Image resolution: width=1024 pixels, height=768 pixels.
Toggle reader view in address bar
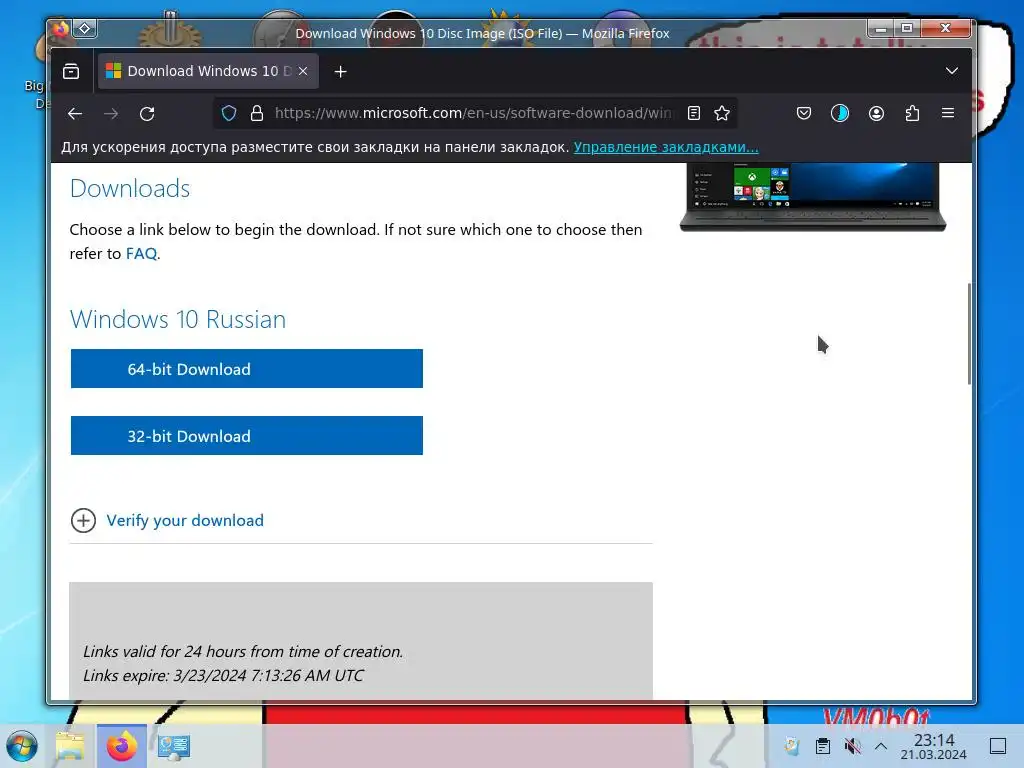coord(694,114)
